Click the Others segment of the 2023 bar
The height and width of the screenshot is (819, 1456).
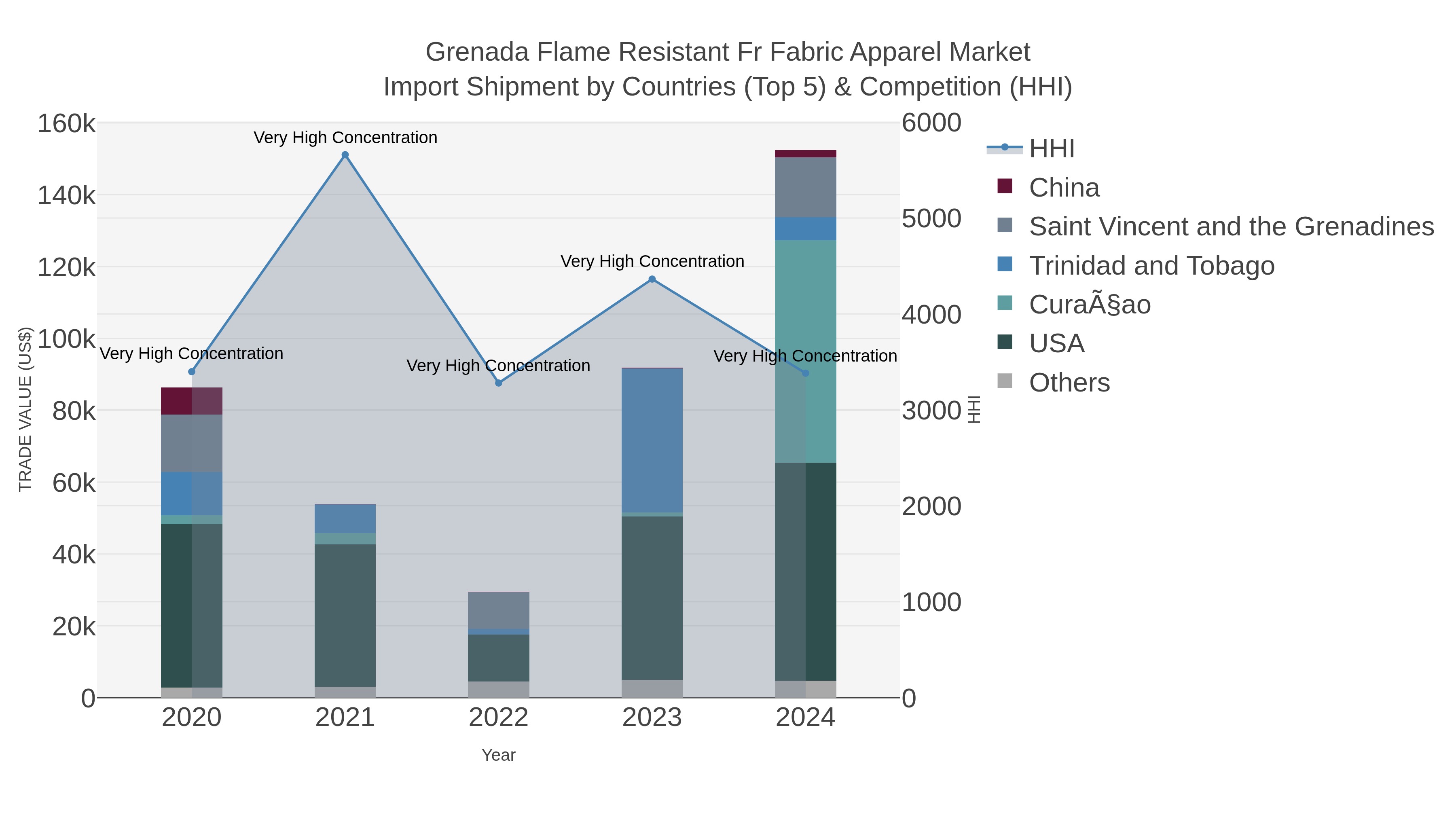[652, 688]
